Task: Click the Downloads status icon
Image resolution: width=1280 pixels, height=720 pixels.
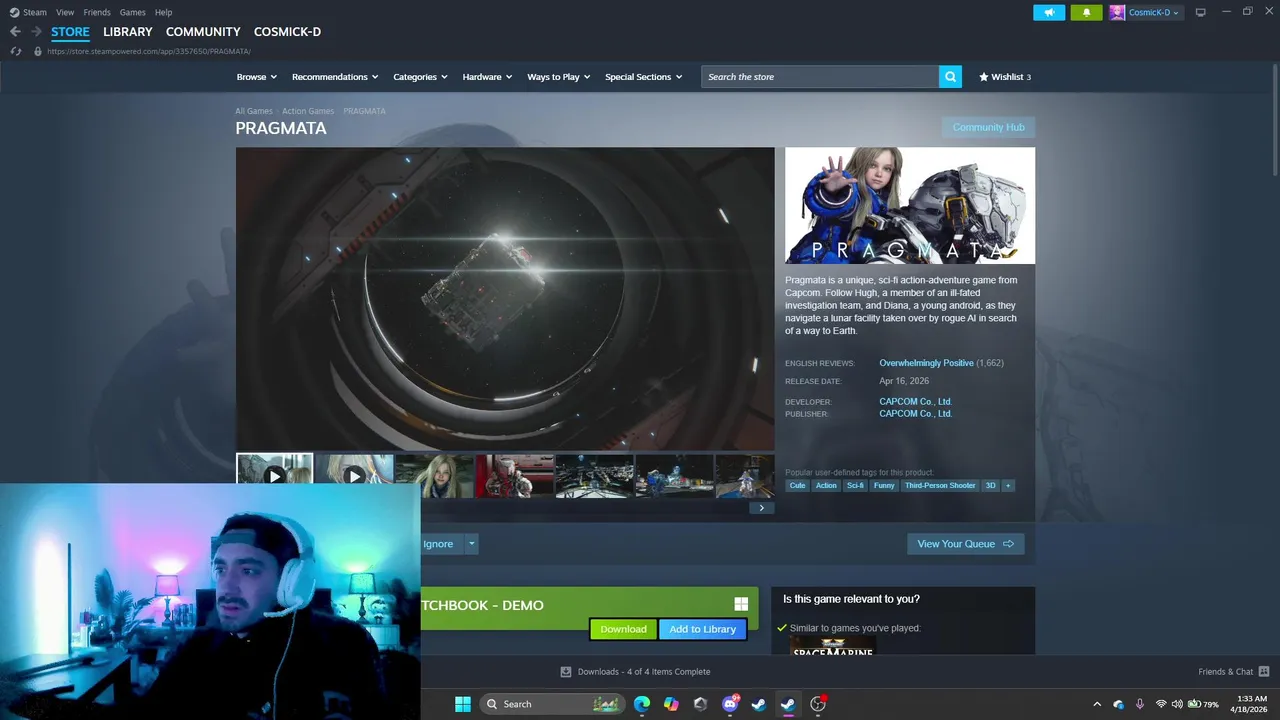Action: click(566, 672)
